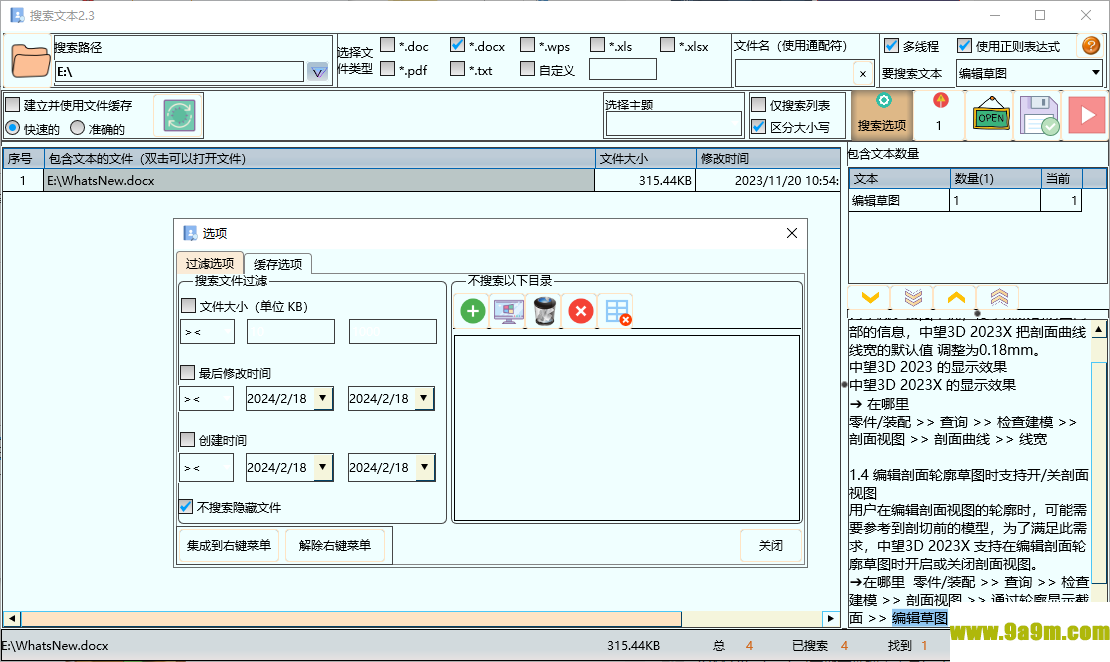Expand the search path history dropdown

click(317, 72)
